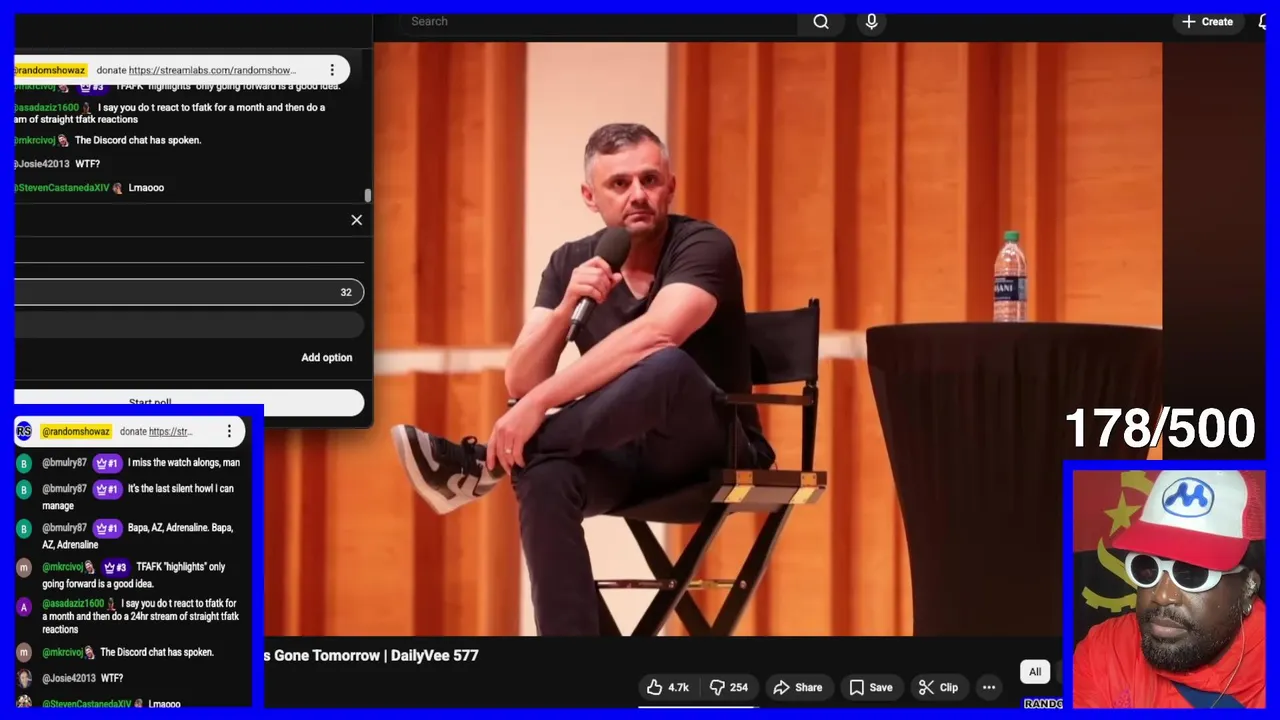Click the #3 crown badge beside mkrcivoj
Screen dimensions: 1280x720
click(115, 567)
